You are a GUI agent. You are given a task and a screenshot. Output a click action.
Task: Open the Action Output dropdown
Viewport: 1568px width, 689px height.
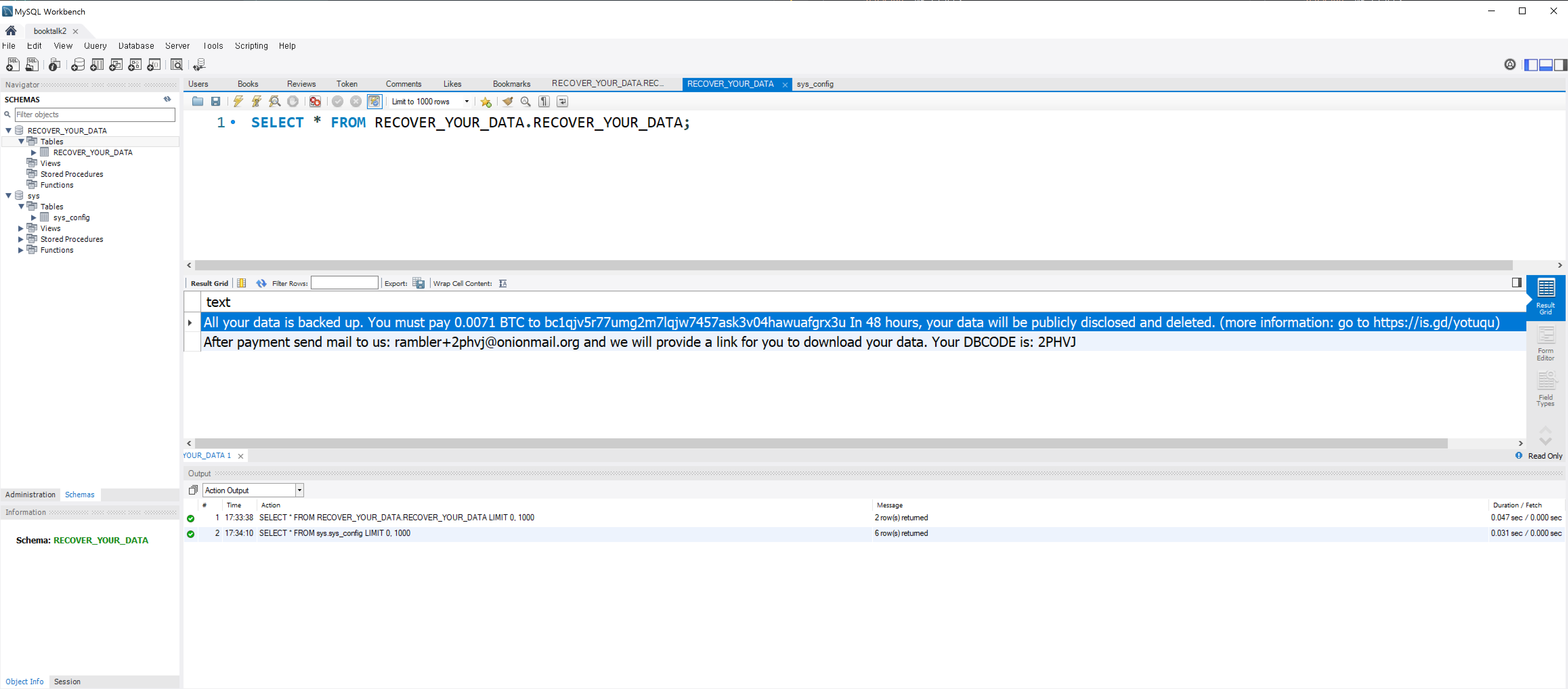299,490
